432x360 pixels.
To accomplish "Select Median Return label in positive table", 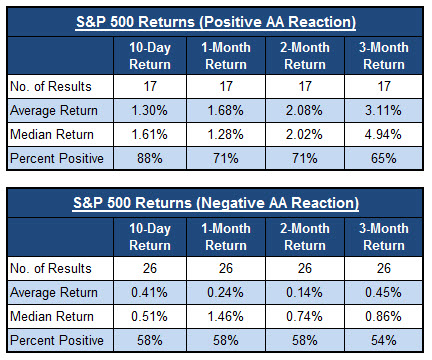I will (52, 134).
